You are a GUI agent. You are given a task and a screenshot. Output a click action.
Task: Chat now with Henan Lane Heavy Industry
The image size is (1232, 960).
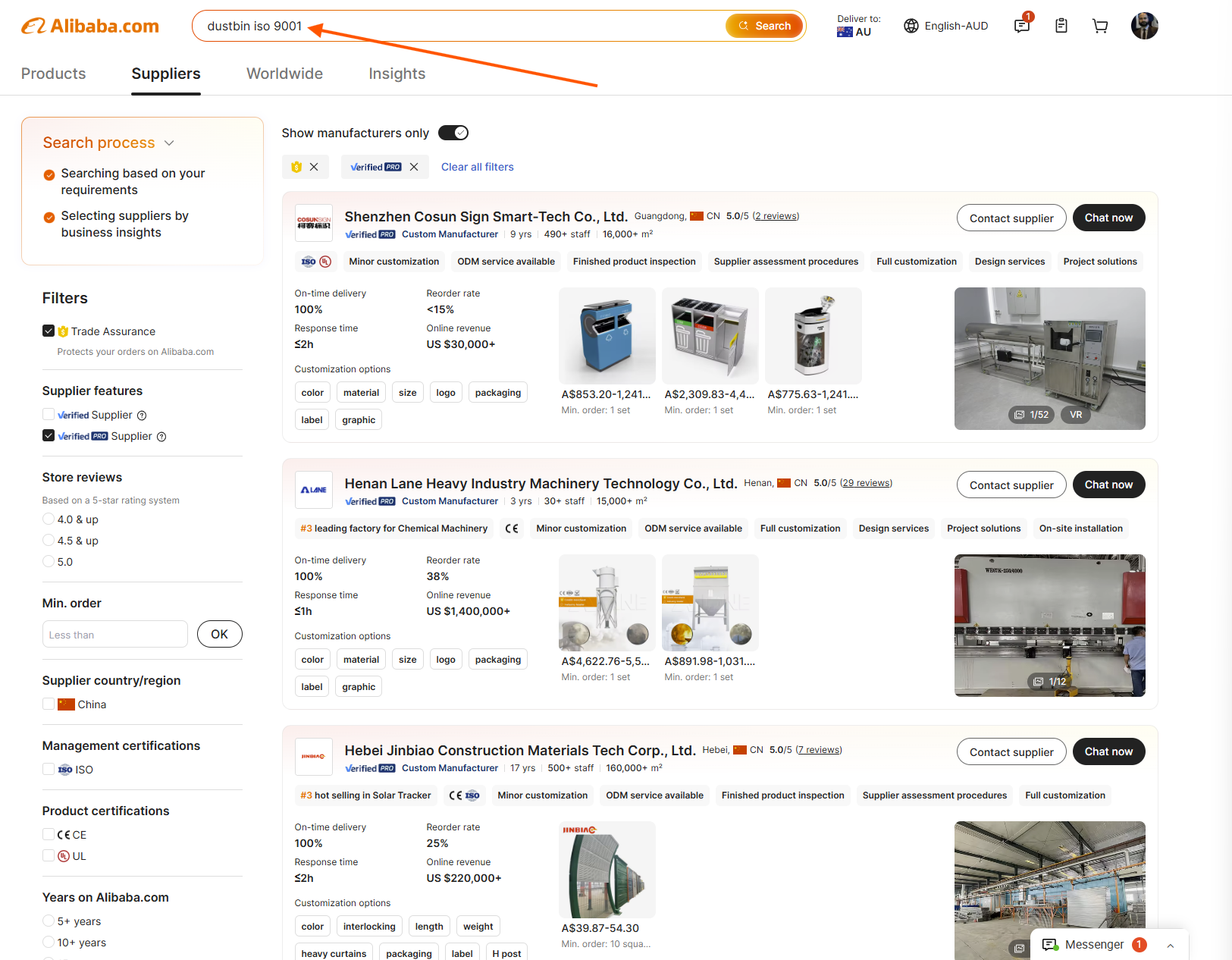coord(1108,485)
